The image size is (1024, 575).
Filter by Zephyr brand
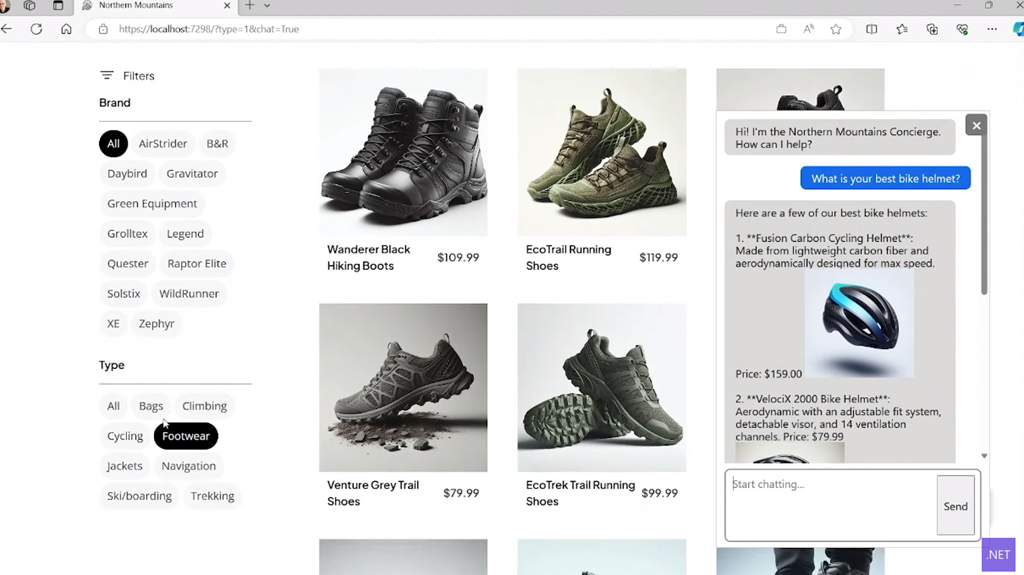pos(157,324)
